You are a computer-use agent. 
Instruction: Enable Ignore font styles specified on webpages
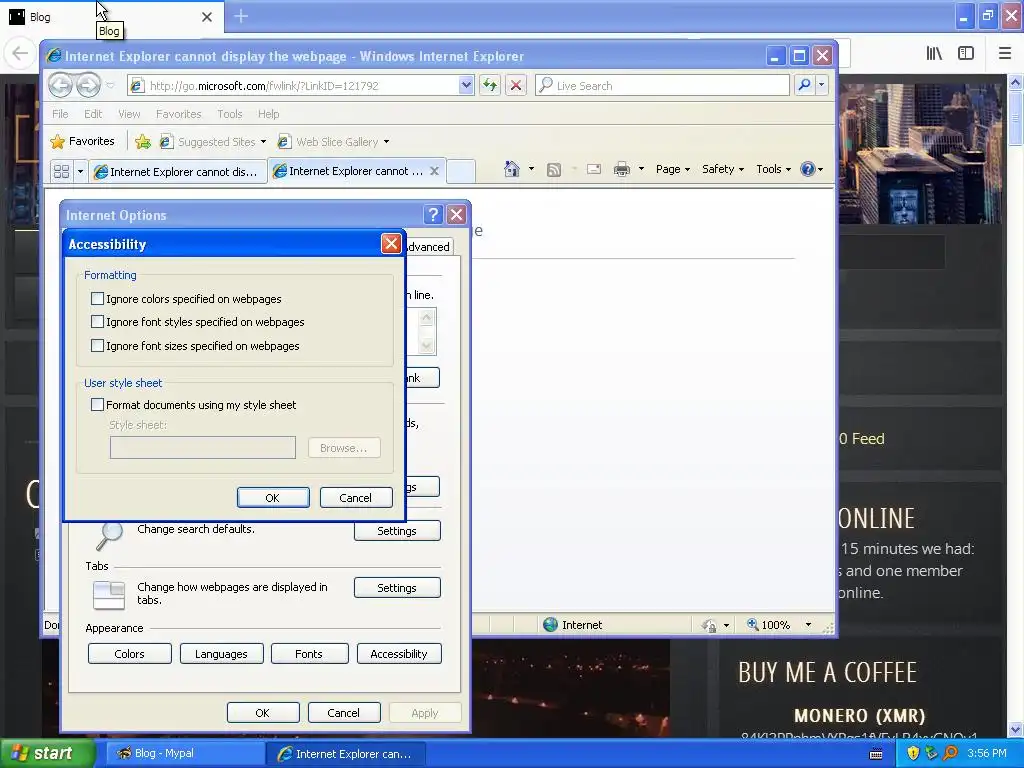coord(97,322)
